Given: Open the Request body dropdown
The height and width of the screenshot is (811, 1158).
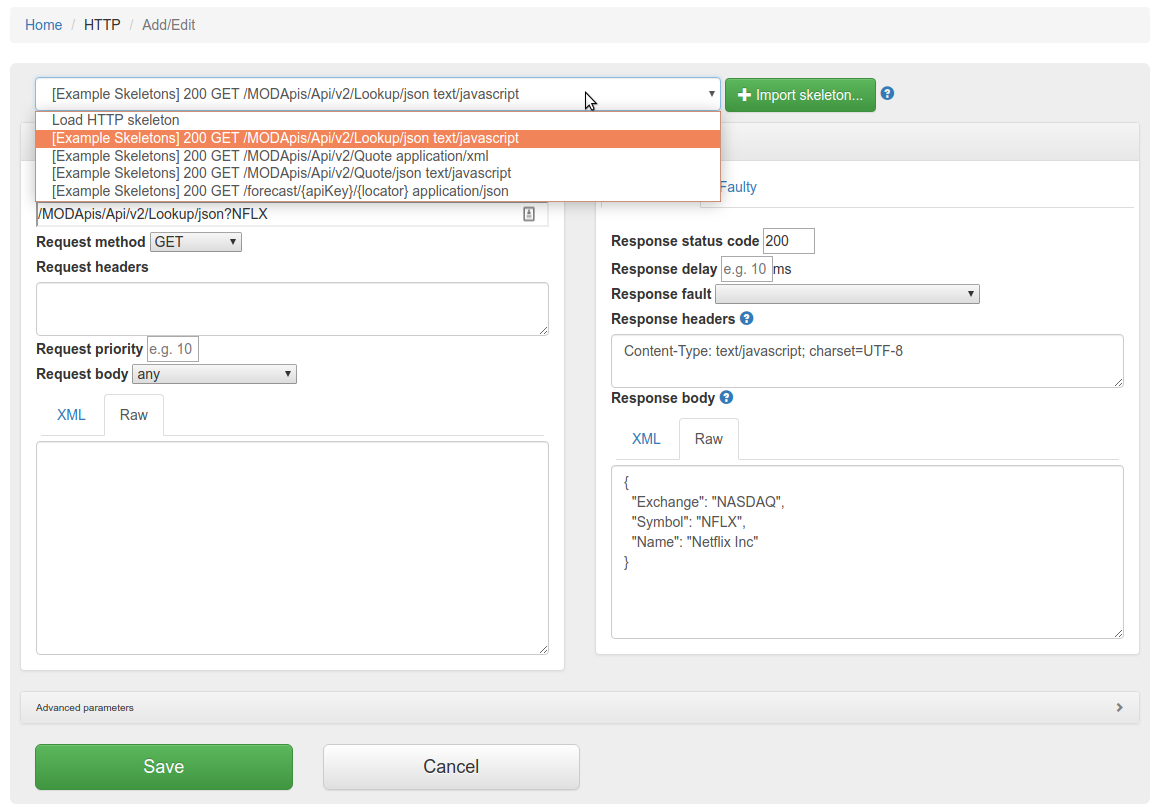Looking at the screenshot, I should [214, 374].
